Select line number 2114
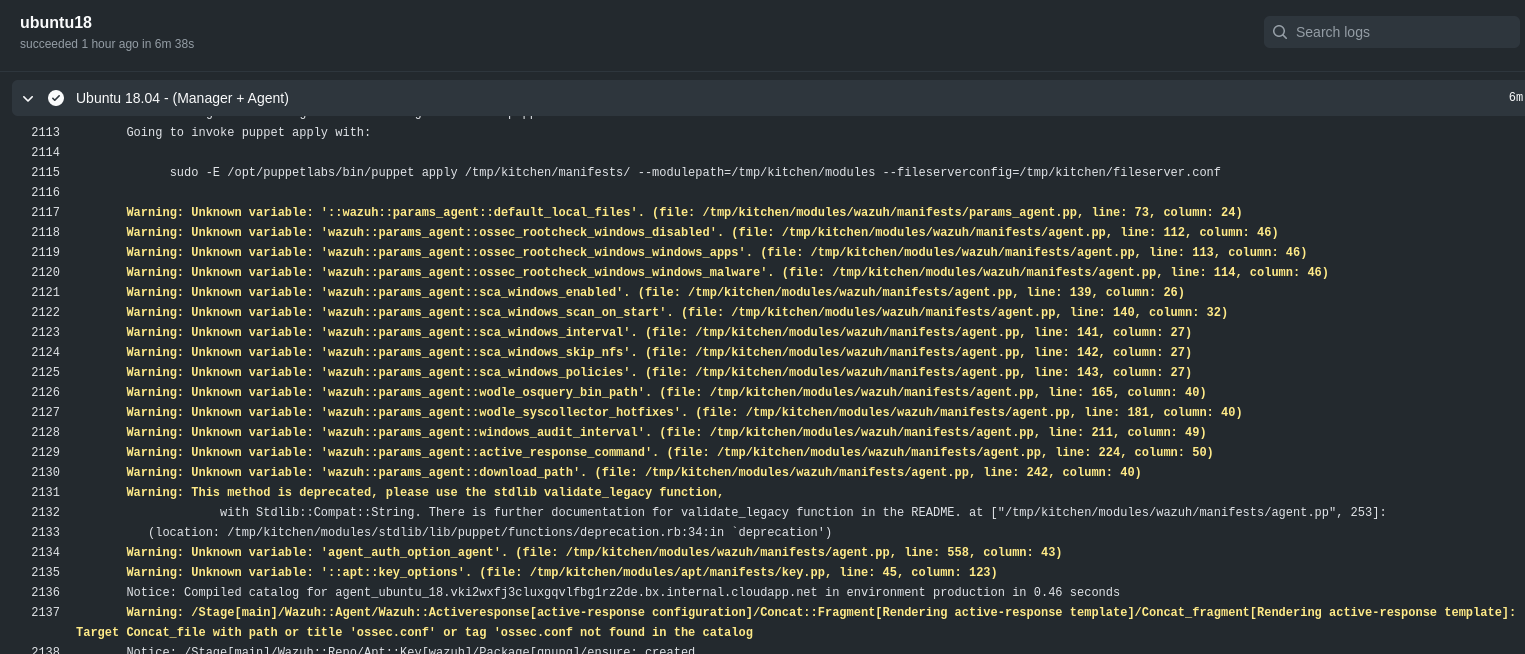1525x654 pixels. click(x=45, y=153)
